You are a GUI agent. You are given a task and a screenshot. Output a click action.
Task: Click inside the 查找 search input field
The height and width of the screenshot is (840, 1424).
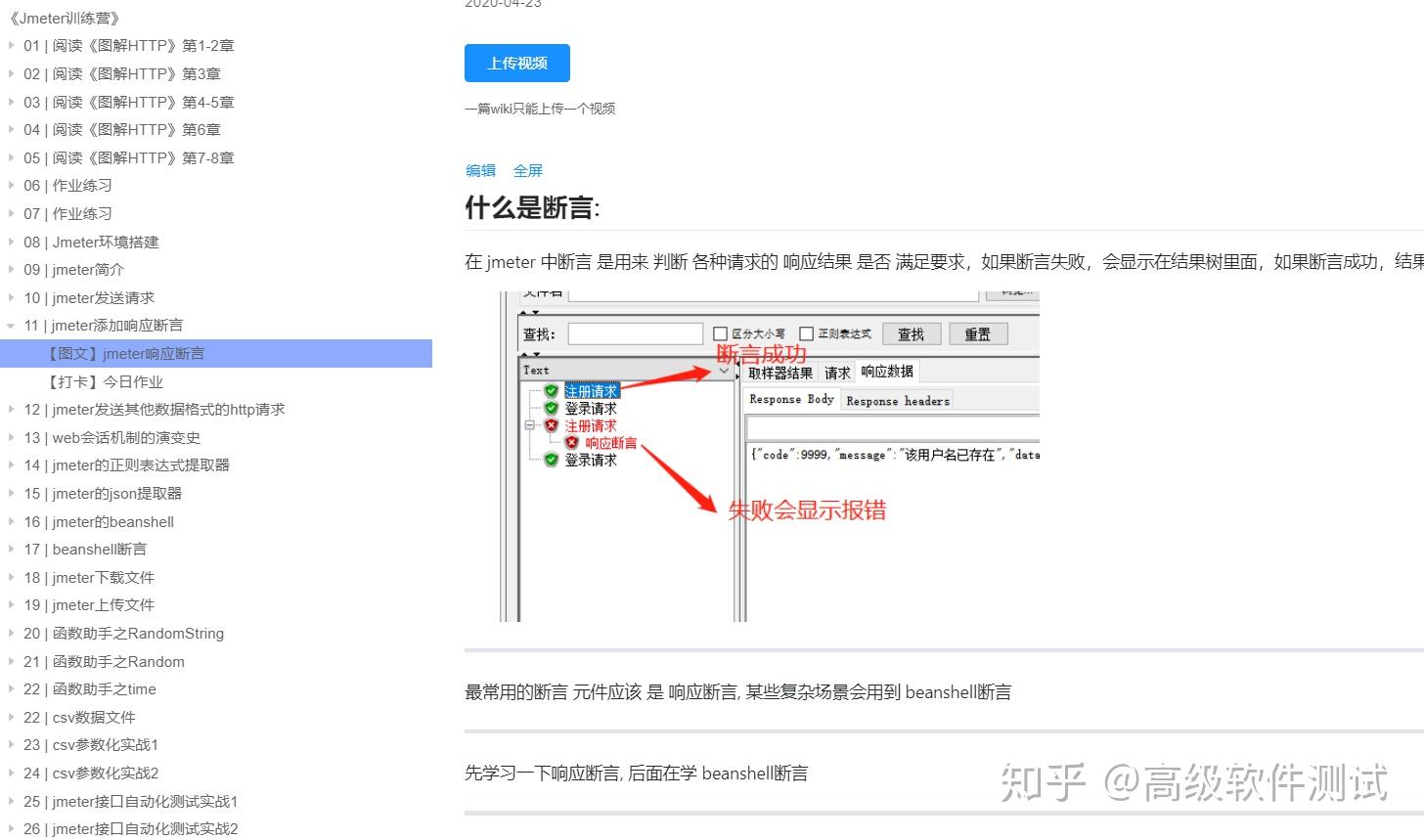click(x=634, y=332)
